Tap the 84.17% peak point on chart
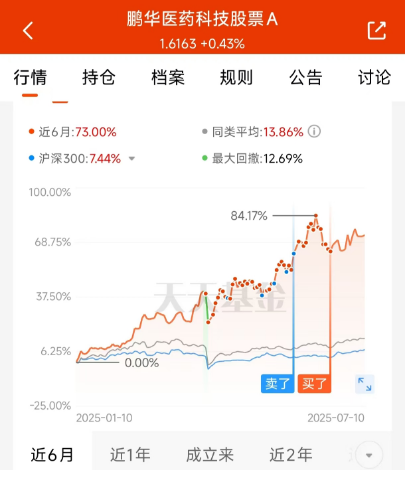The height and width of the screenshot is (487, 406). click(x=316, y=216)
